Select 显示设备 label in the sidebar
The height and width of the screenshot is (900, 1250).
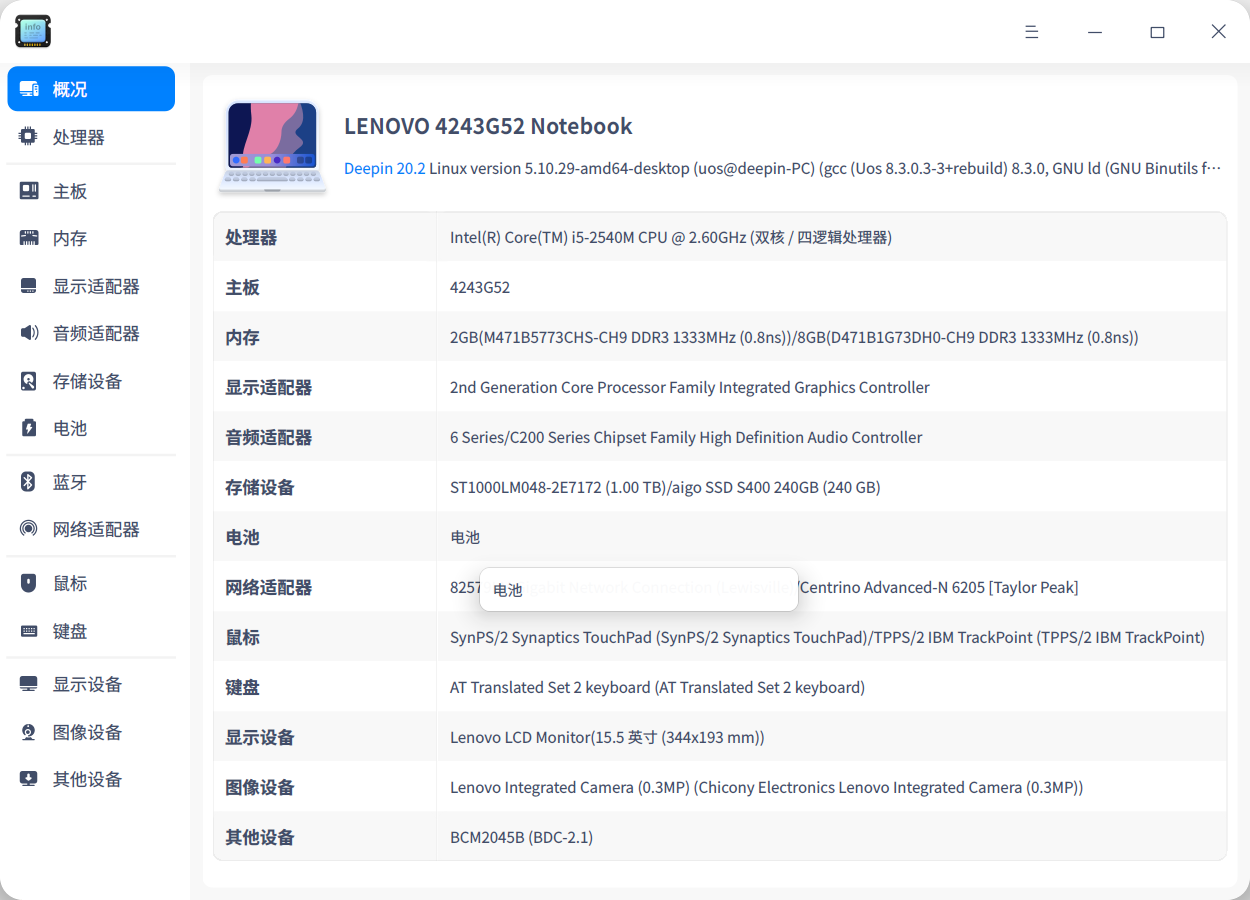point(87,684)
